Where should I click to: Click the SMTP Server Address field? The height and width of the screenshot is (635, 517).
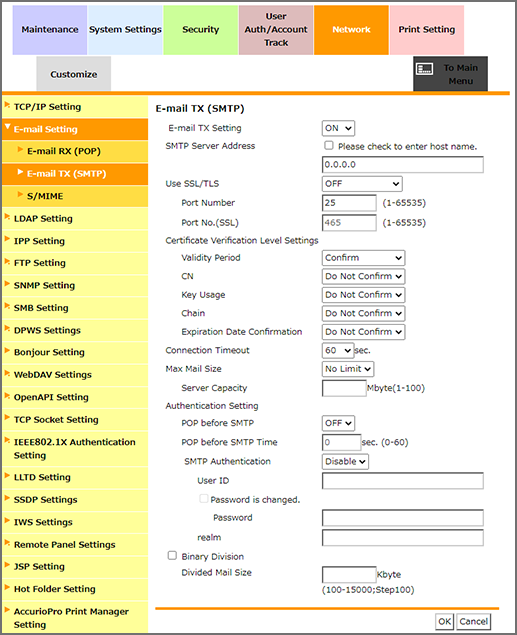[x=403, y=165]
